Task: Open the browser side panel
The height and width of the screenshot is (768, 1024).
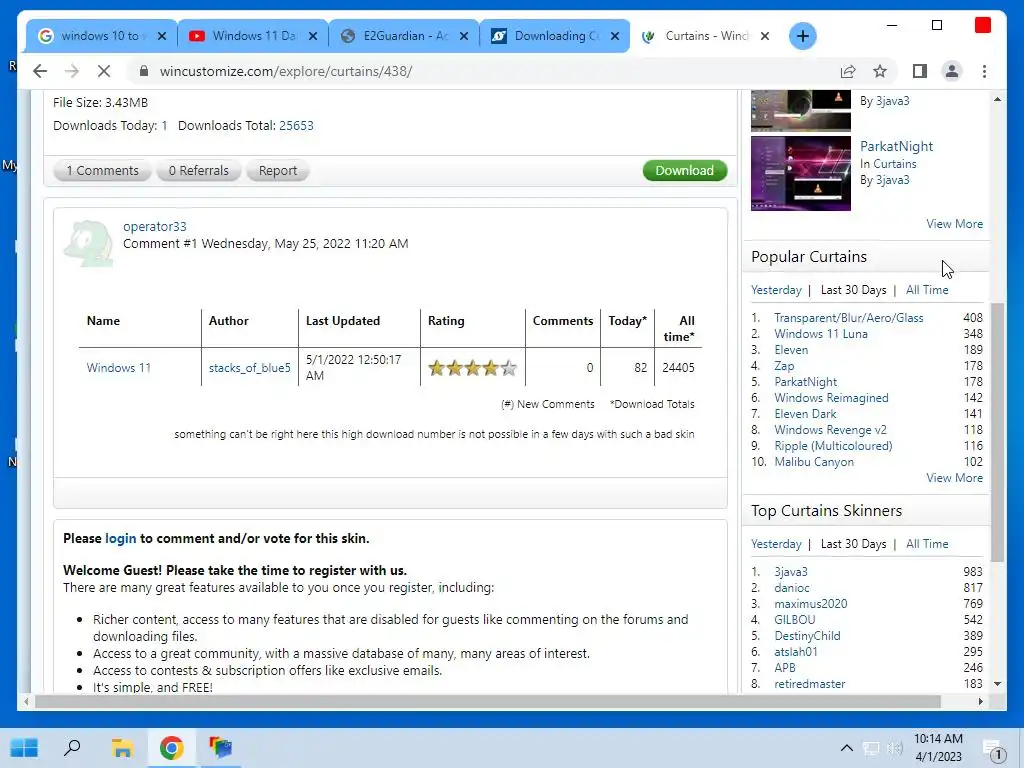Action: point(920,71)
